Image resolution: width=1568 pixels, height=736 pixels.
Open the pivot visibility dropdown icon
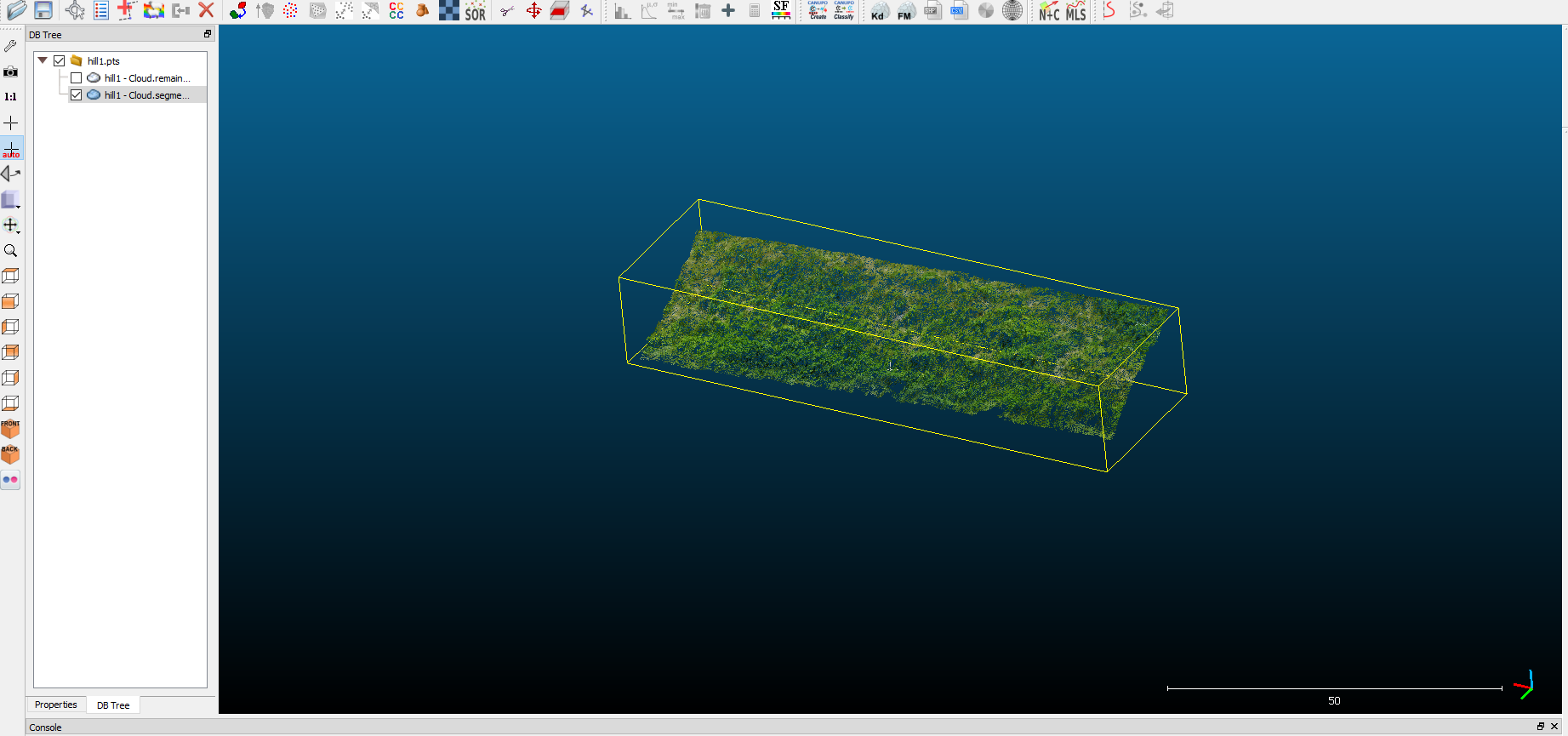click(x=11, y=225)
